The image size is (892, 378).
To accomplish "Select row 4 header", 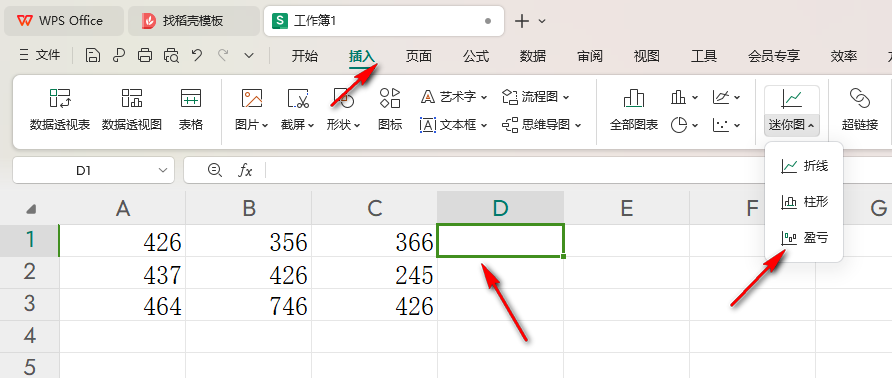I will click(30, 336).
